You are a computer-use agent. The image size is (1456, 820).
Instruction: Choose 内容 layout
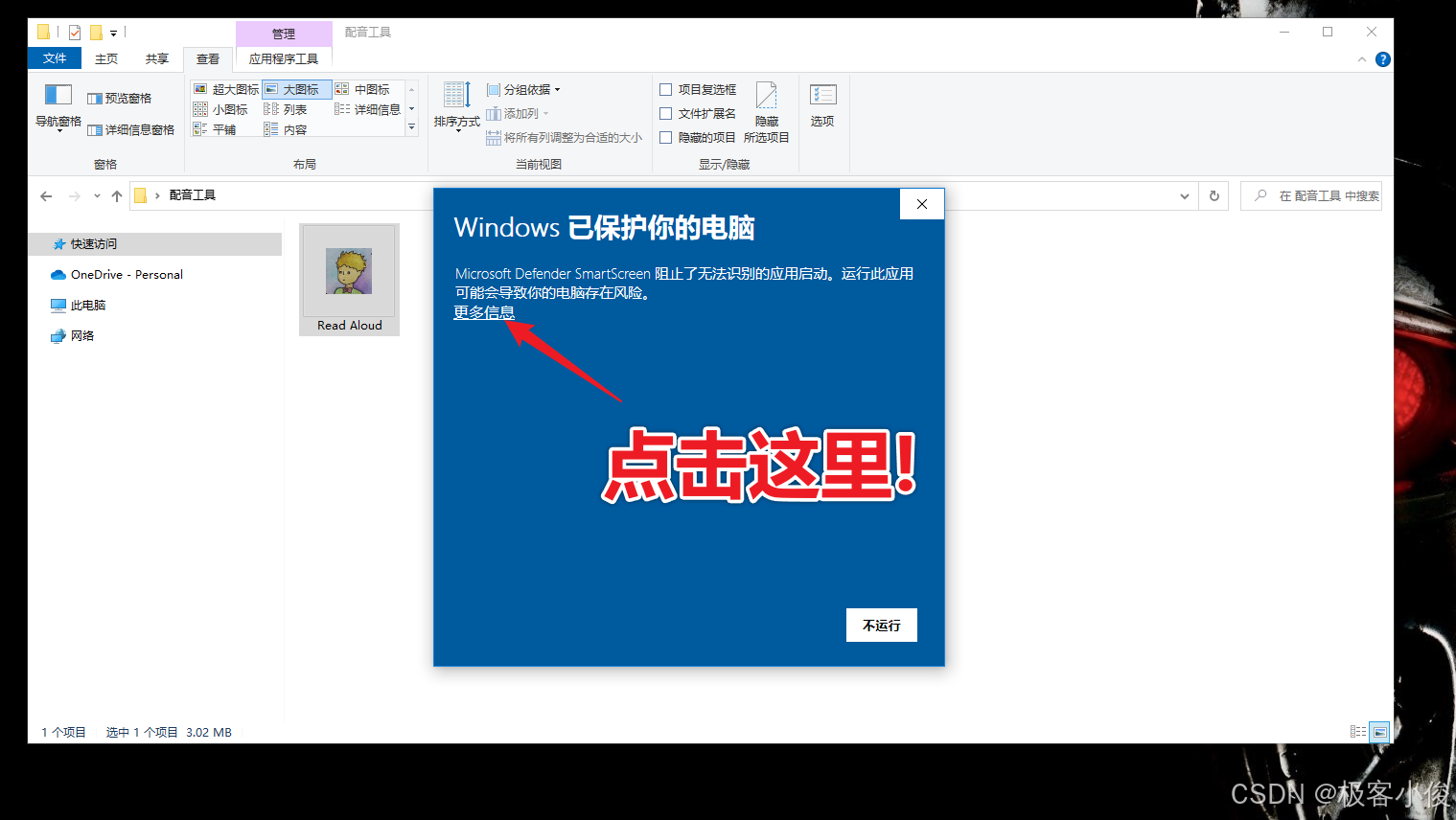pyautogui.click(x=286, y=129)
